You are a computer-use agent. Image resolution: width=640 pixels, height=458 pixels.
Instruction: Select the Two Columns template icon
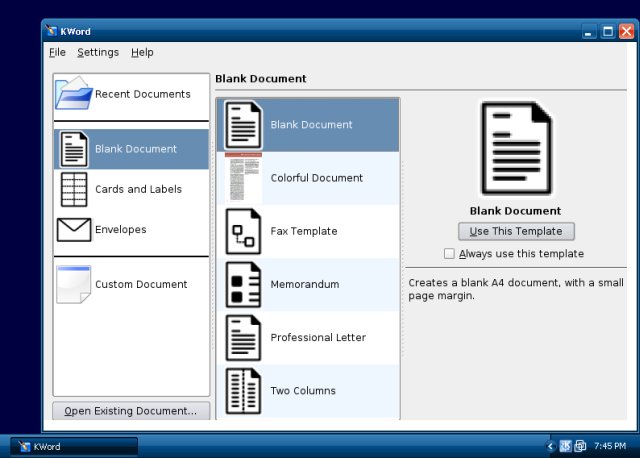pyautogui.click(x=243, y=391)
